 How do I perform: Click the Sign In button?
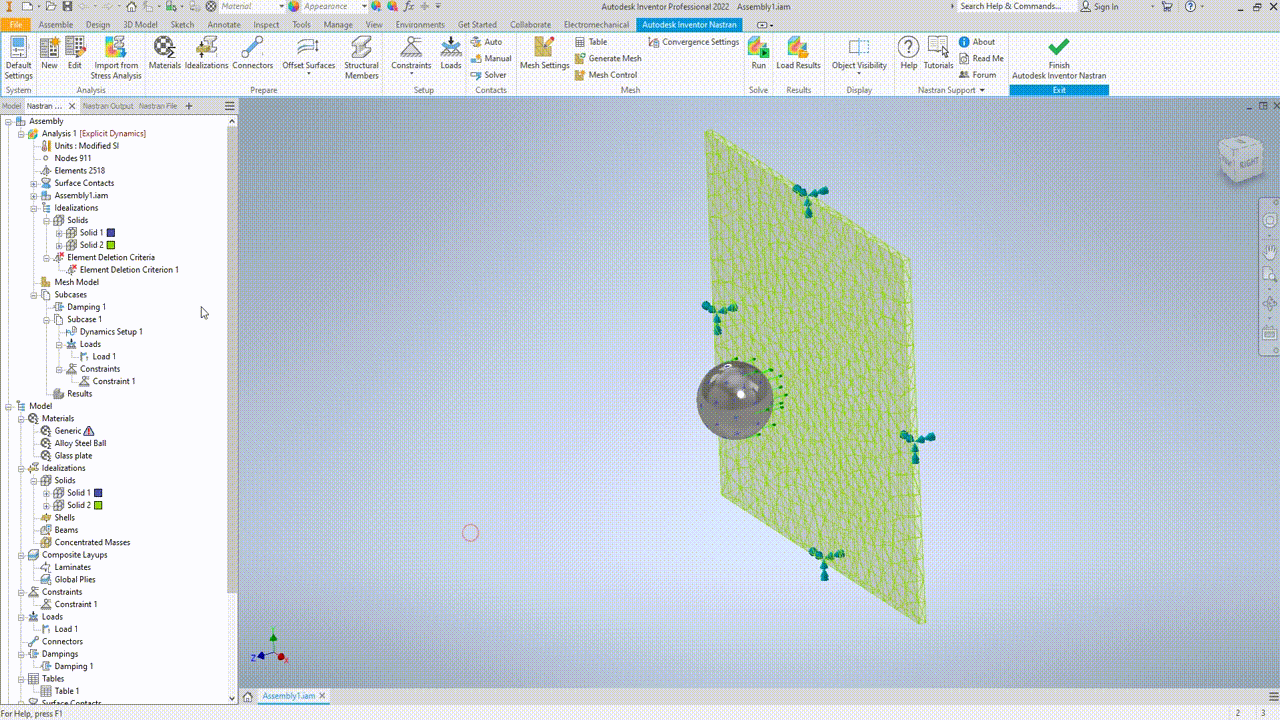tap(1099, 6)
